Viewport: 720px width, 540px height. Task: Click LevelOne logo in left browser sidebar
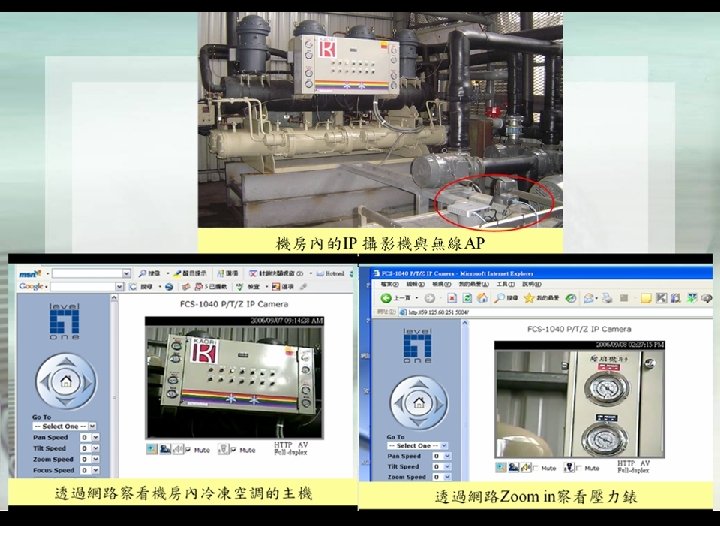click(x=64, y=321)
